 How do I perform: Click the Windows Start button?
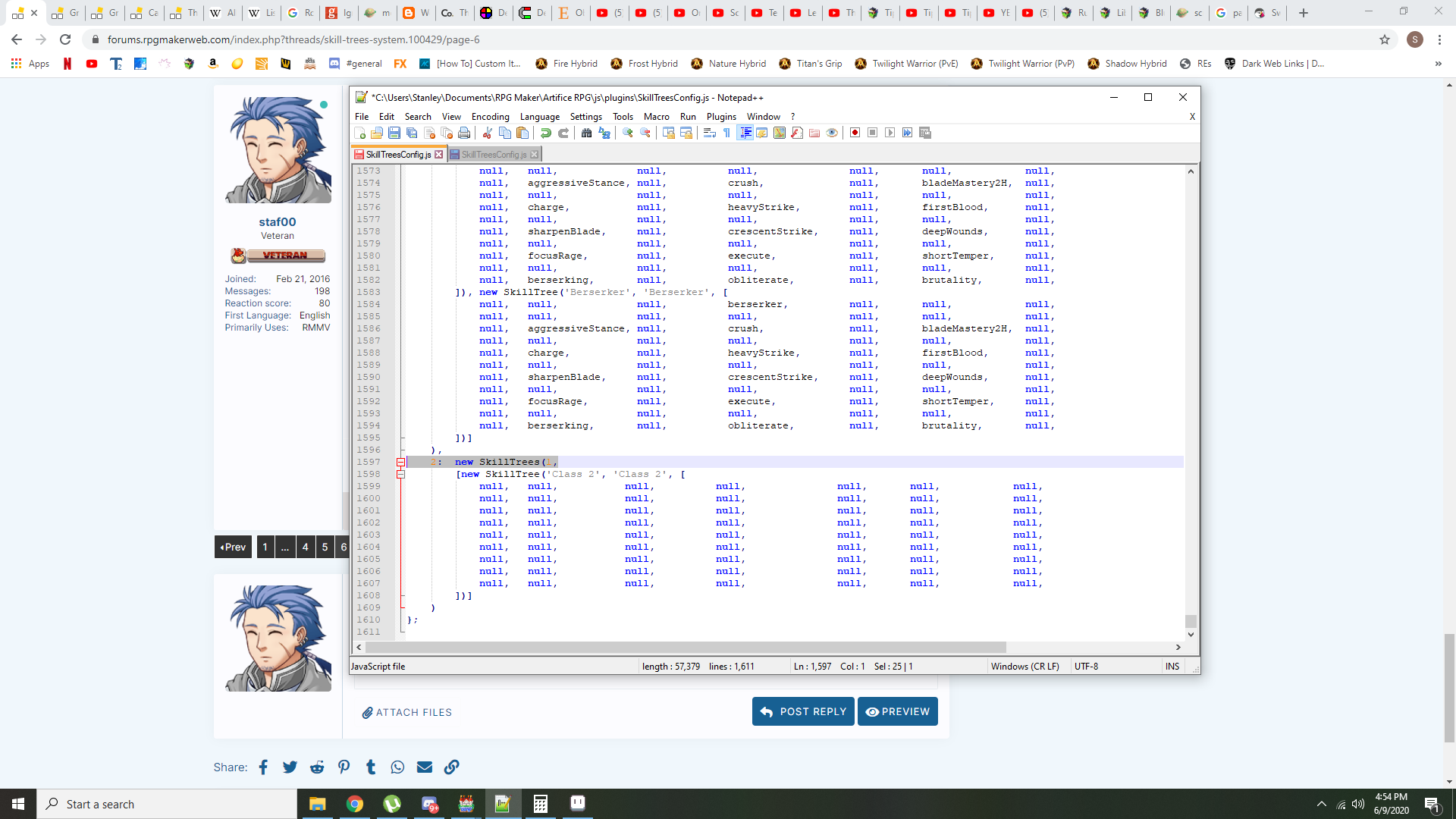tap(18, 804)
